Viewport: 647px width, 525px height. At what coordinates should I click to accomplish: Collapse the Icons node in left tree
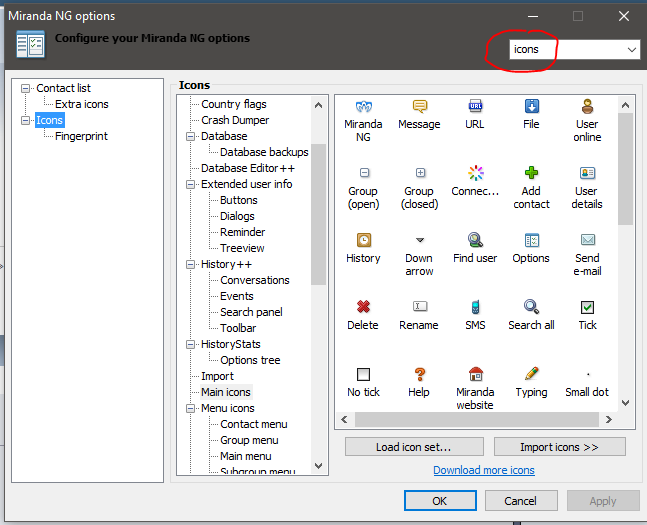click(26, 121)
